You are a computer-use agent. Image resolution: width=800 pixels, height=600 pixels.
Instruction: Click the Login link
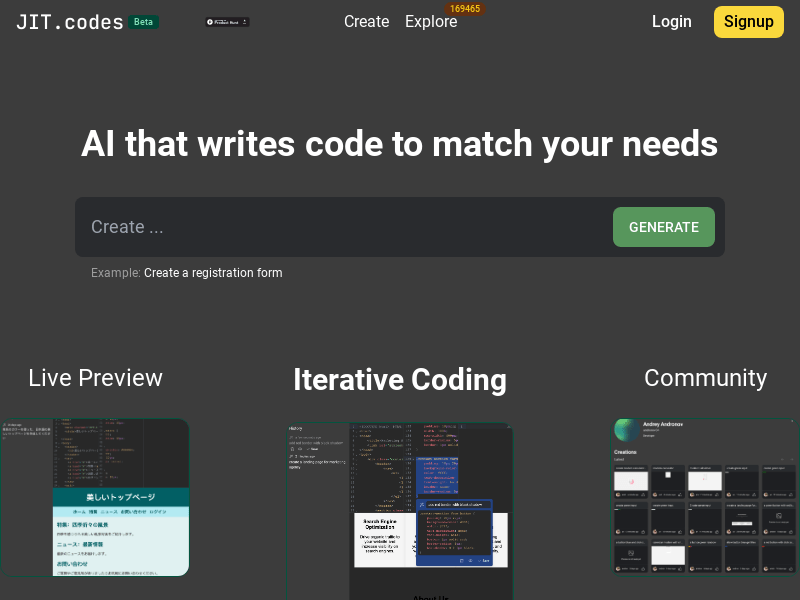671,22
